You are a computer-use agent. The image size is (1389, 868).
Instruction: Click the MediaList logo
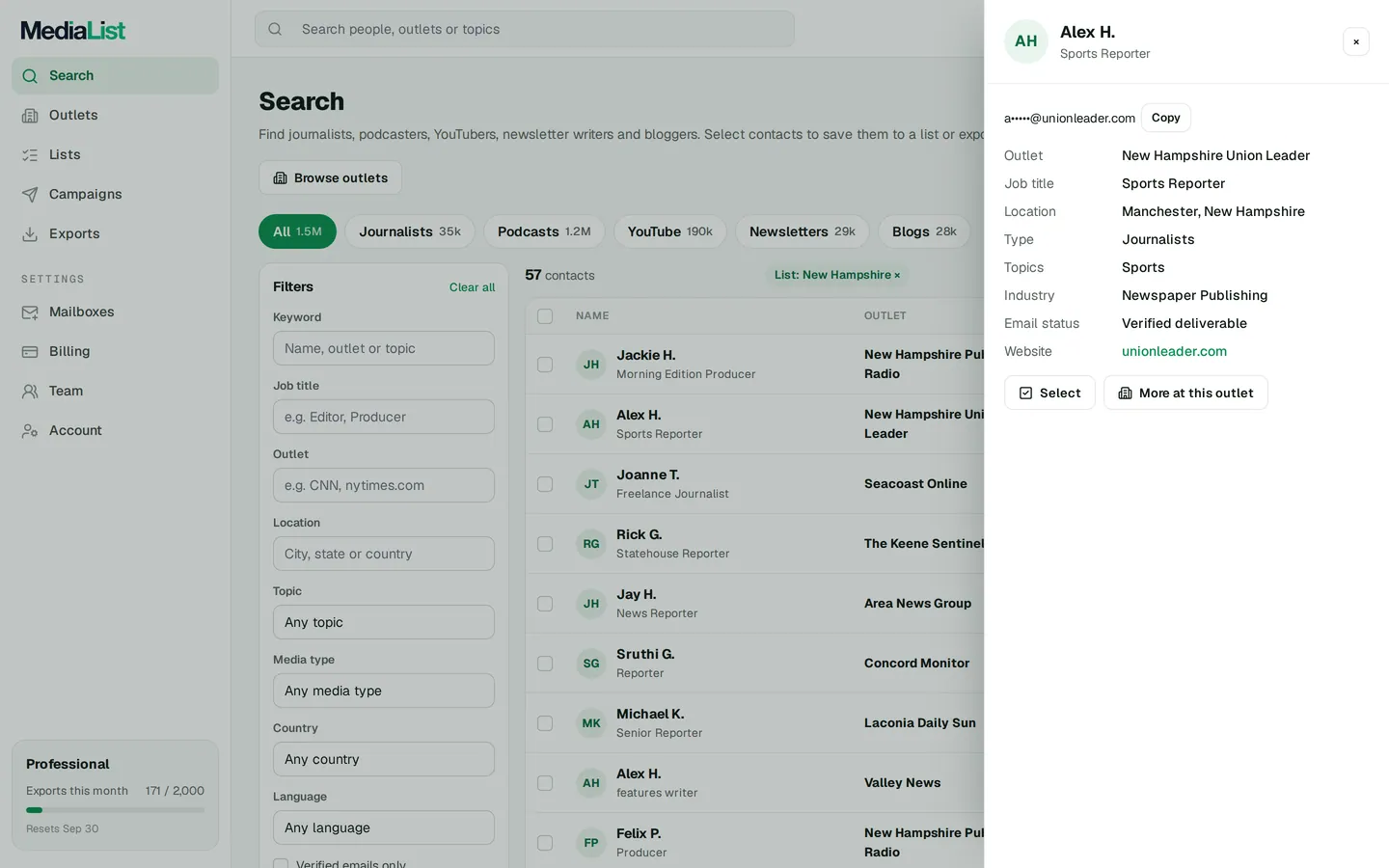[73, 31]
